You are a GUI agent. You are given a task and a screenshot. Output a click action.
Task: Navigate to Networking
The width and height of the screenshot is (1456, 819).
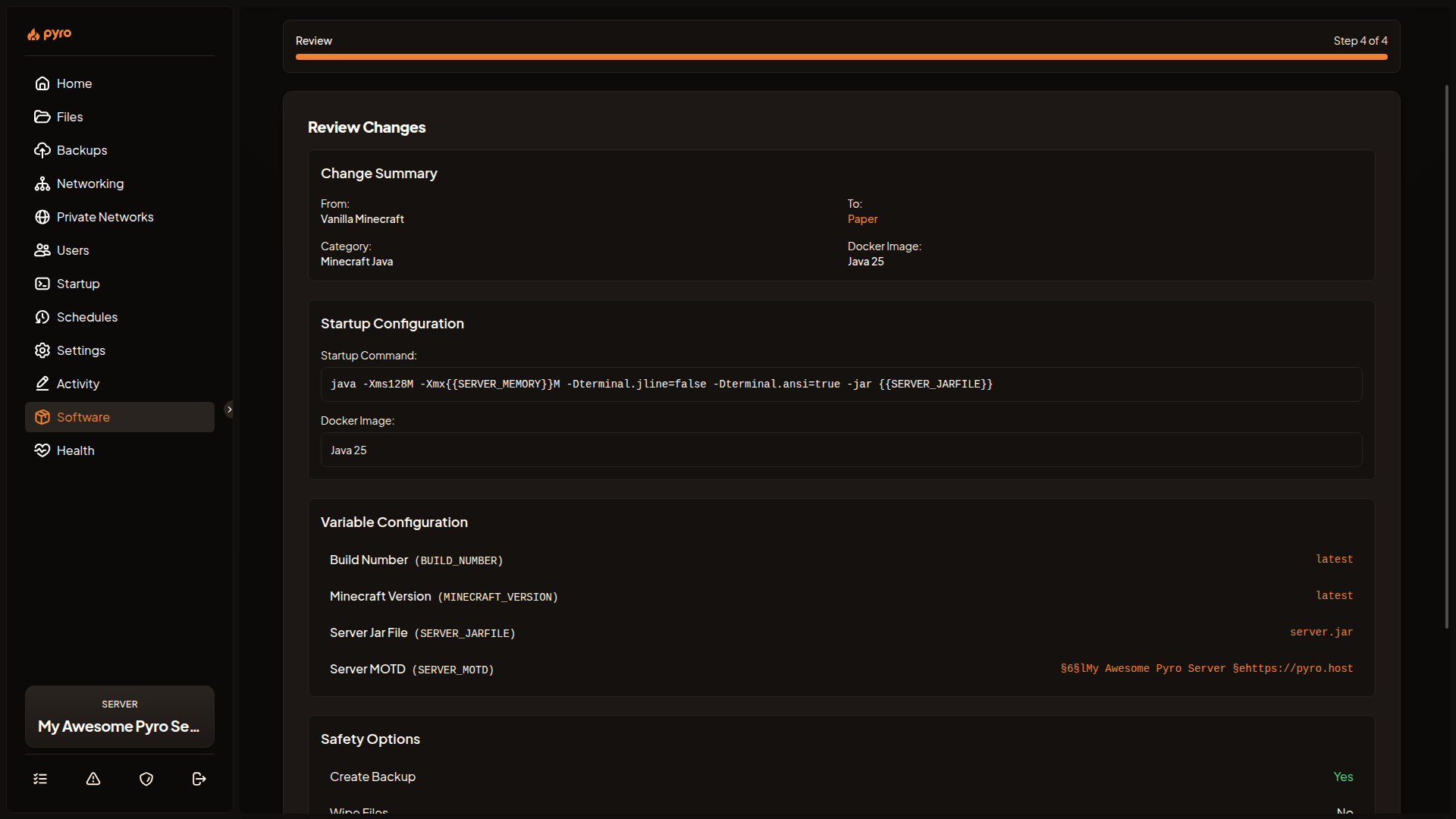120,184
